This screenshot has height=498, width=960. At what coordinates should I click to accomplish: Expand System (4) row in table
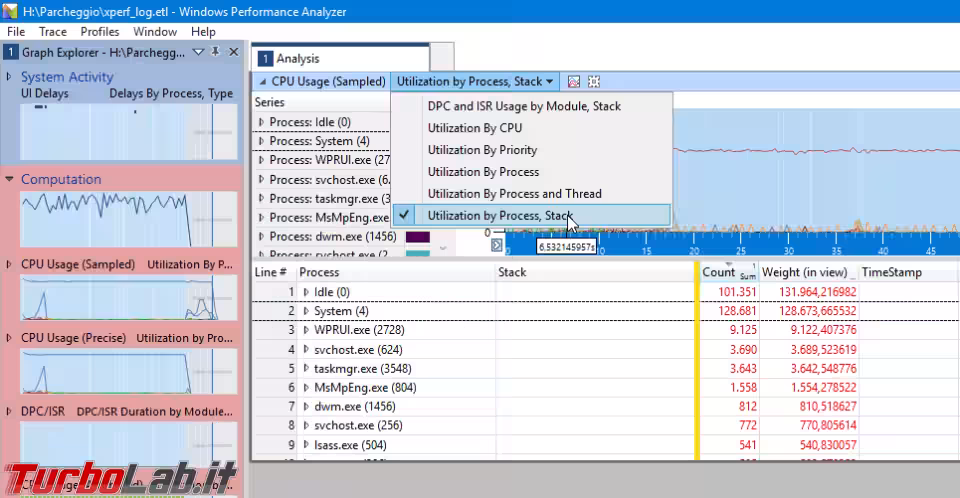pyautogui.click(x=306, y=311)
